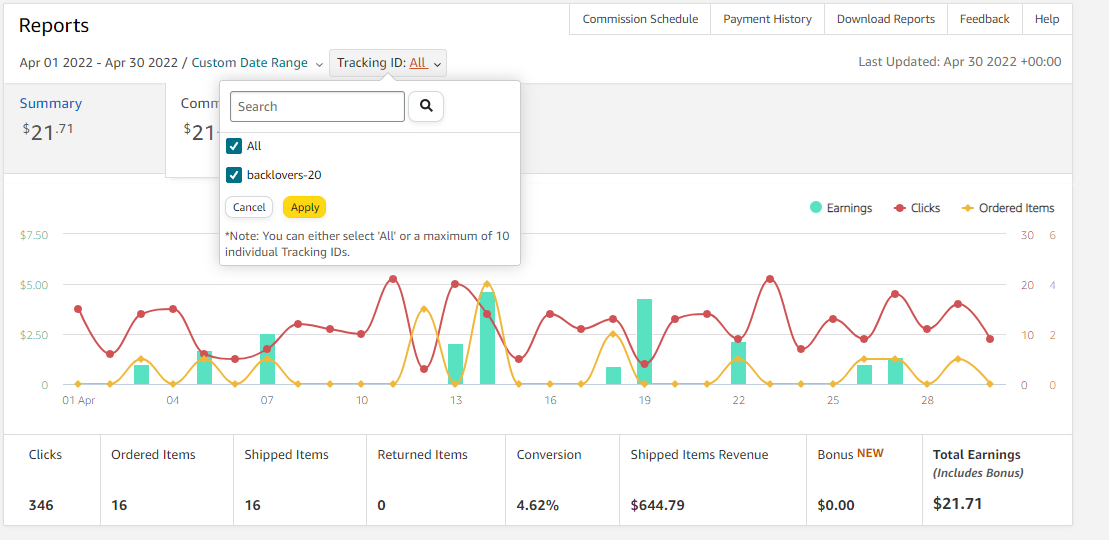Click the Ordered Items column label
The width and height of the screenshot is (1109, 540).
[153, 454]
